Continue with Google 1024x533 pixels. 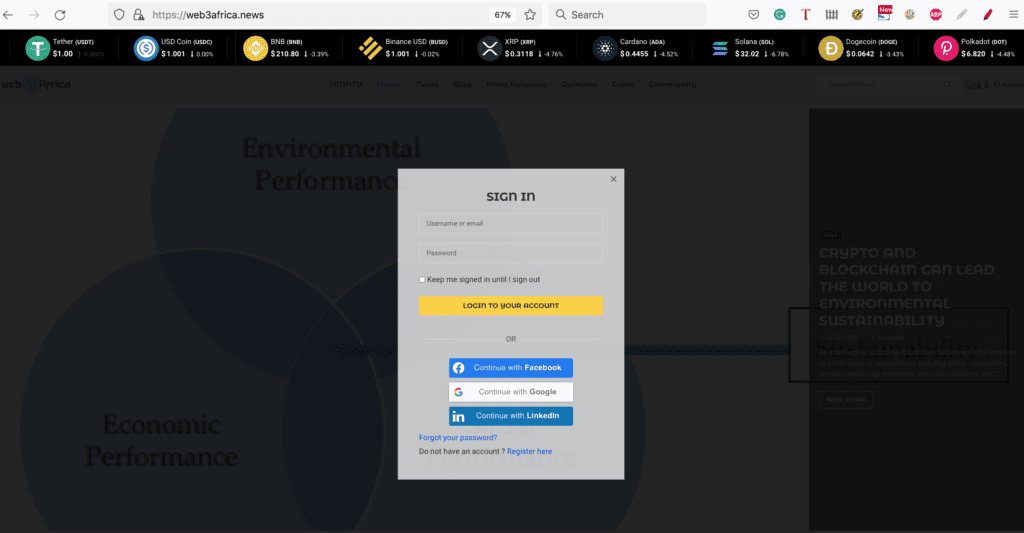point(511,392)
